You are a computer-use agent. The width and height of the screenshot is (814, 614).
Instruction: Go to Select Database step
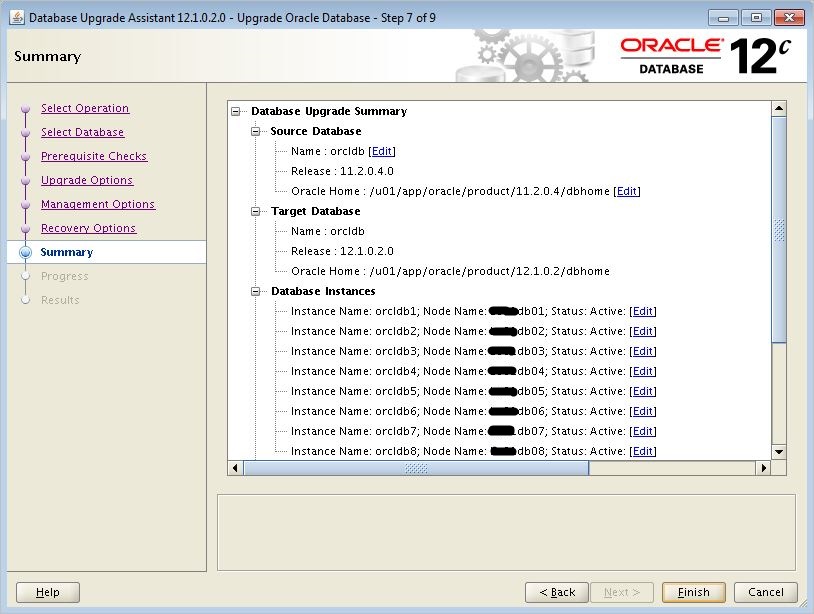(x=83, y=132)
